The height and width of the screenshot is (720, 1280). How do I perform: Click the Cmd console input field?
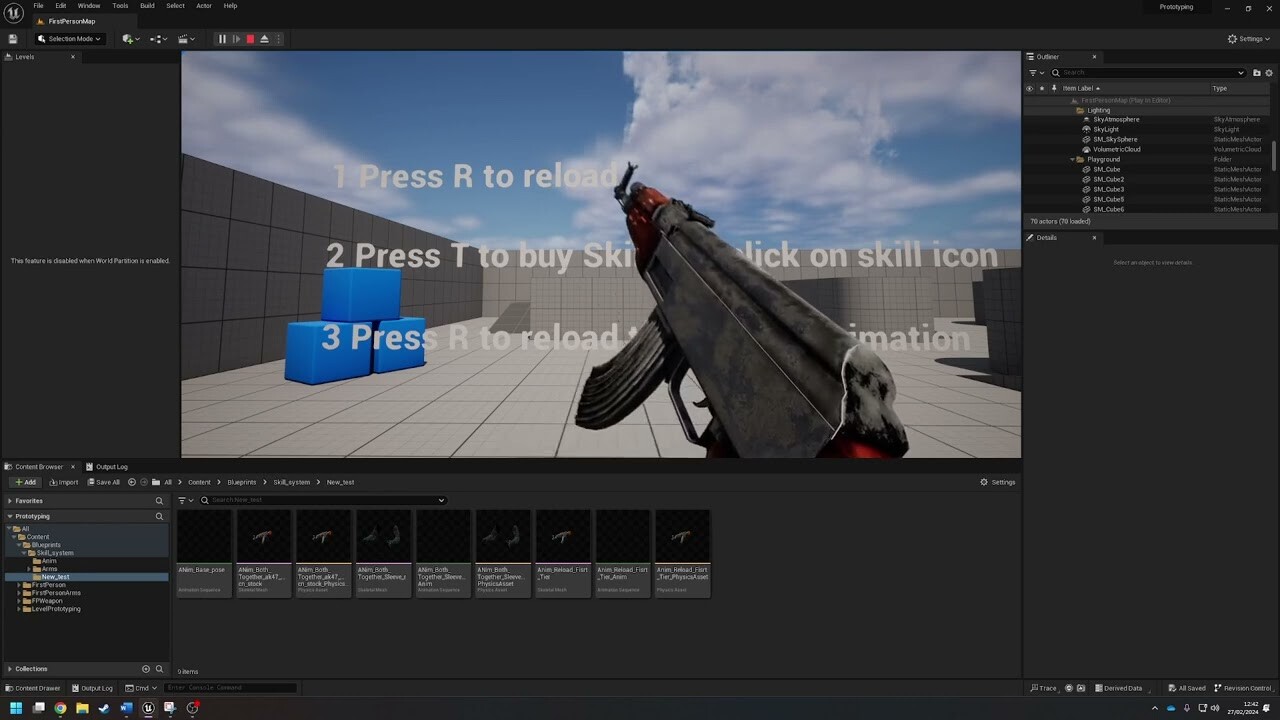pos(230,687)
